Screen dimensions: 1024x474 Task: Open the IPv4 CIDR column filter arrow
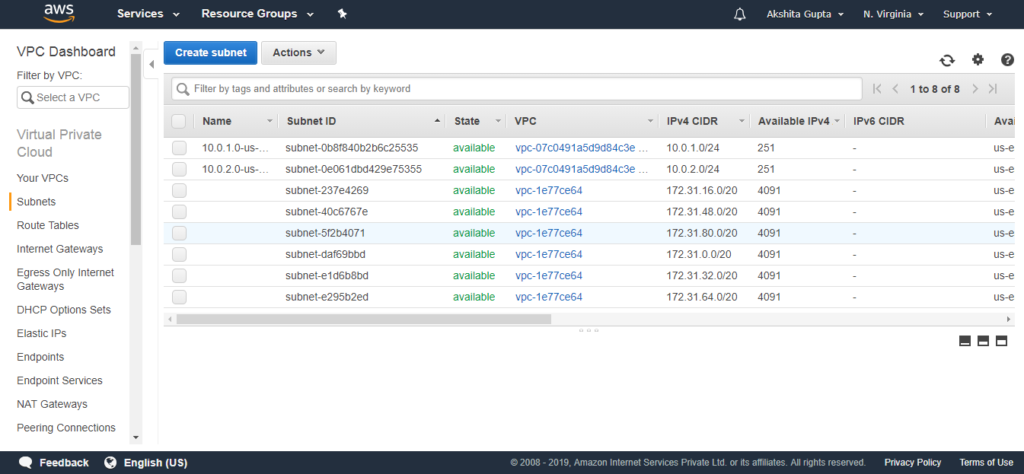742,121
